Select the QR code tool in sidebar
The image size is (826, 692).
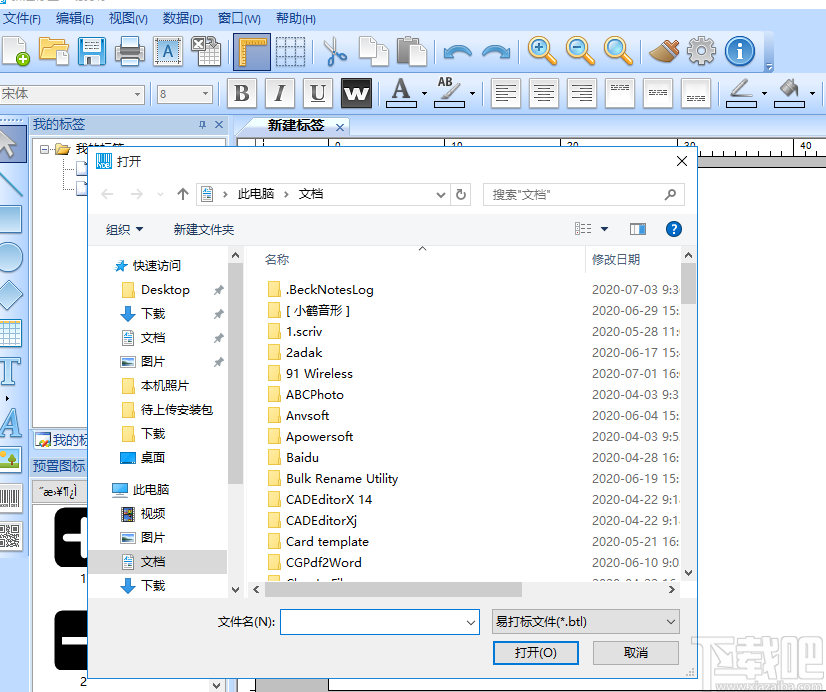click(10, 536)
